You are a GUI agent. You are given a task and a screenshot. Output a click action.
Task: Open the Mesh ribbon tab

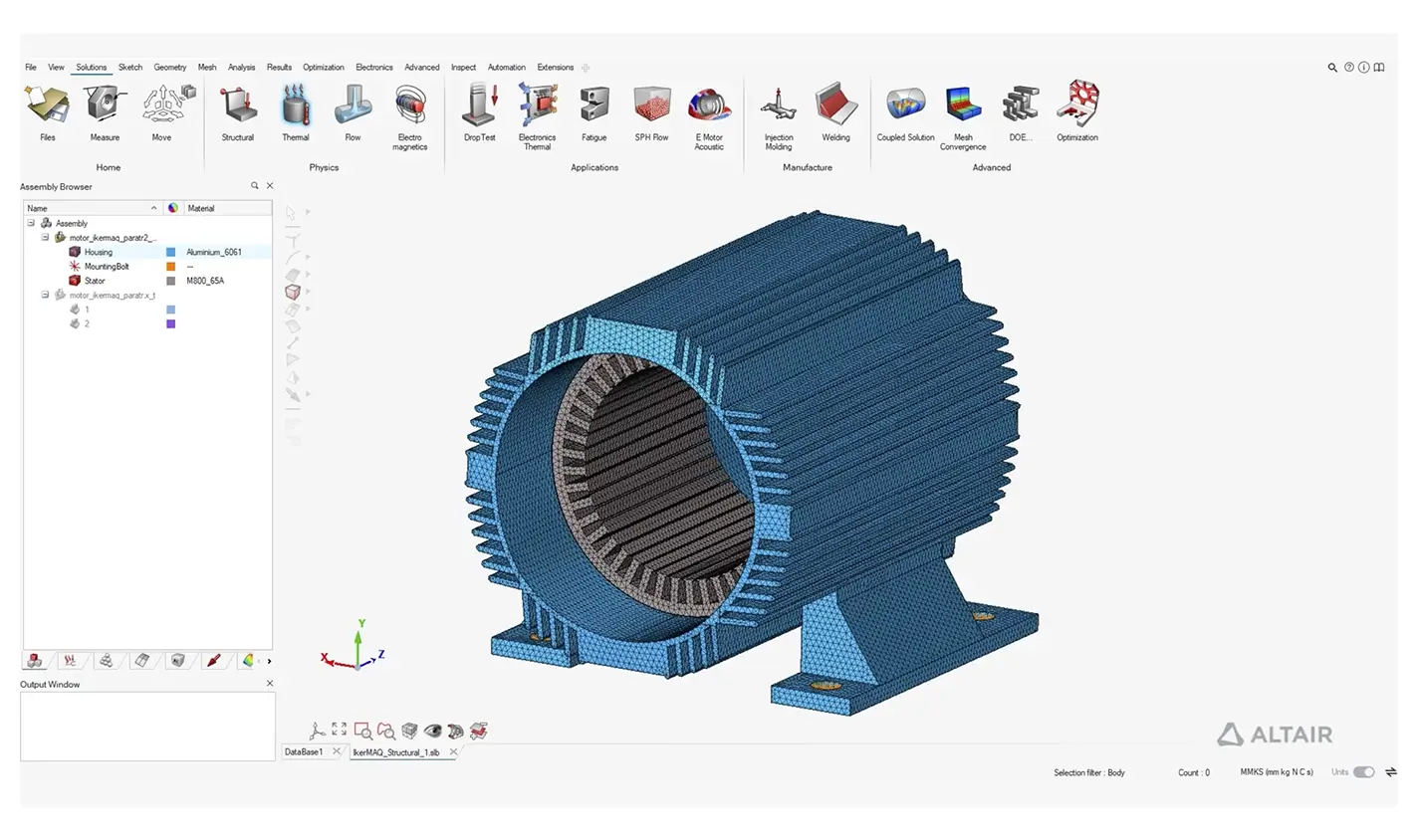pos(207,68)
